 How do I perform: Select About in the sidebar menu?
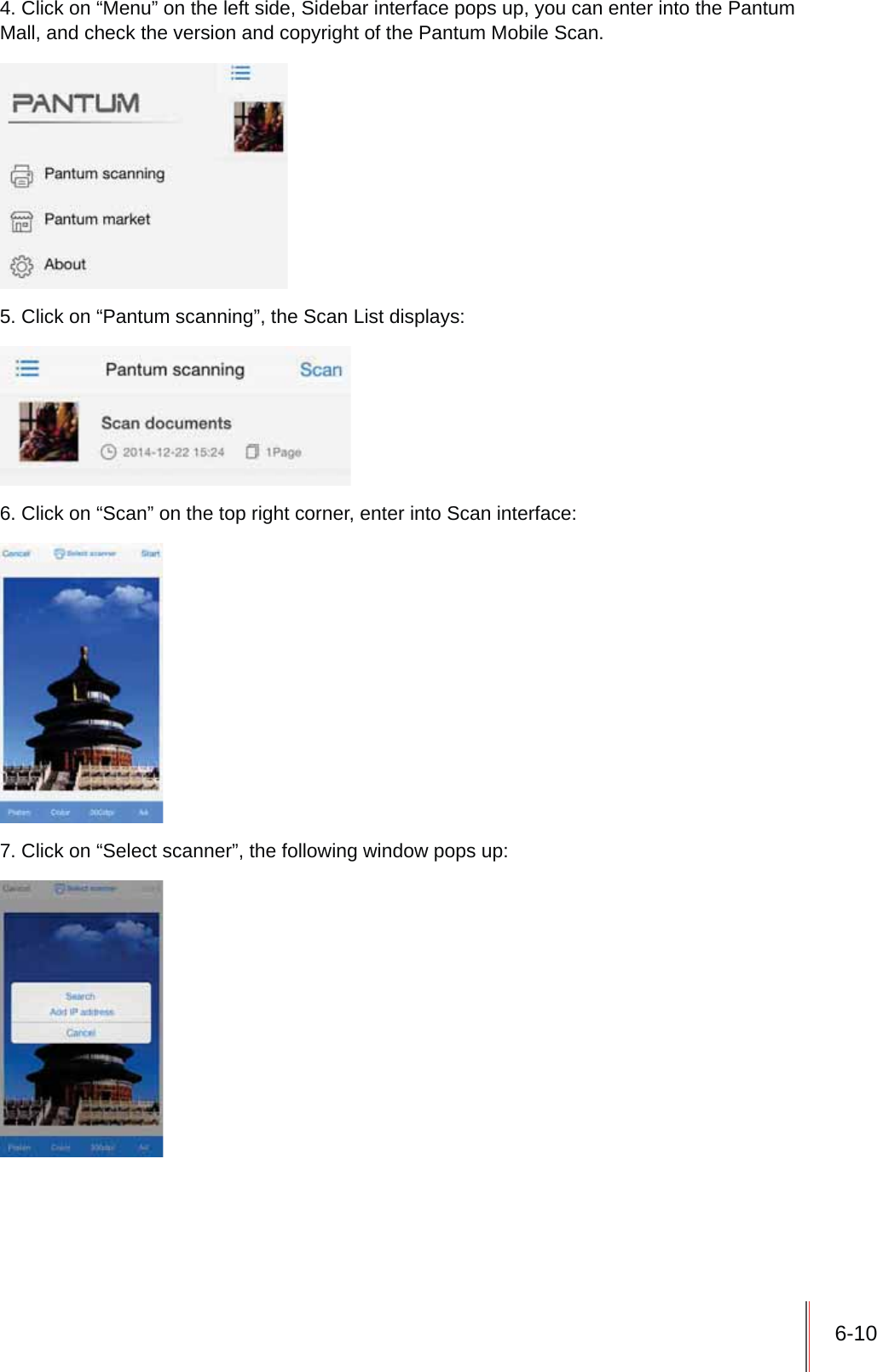coord(65,264)
